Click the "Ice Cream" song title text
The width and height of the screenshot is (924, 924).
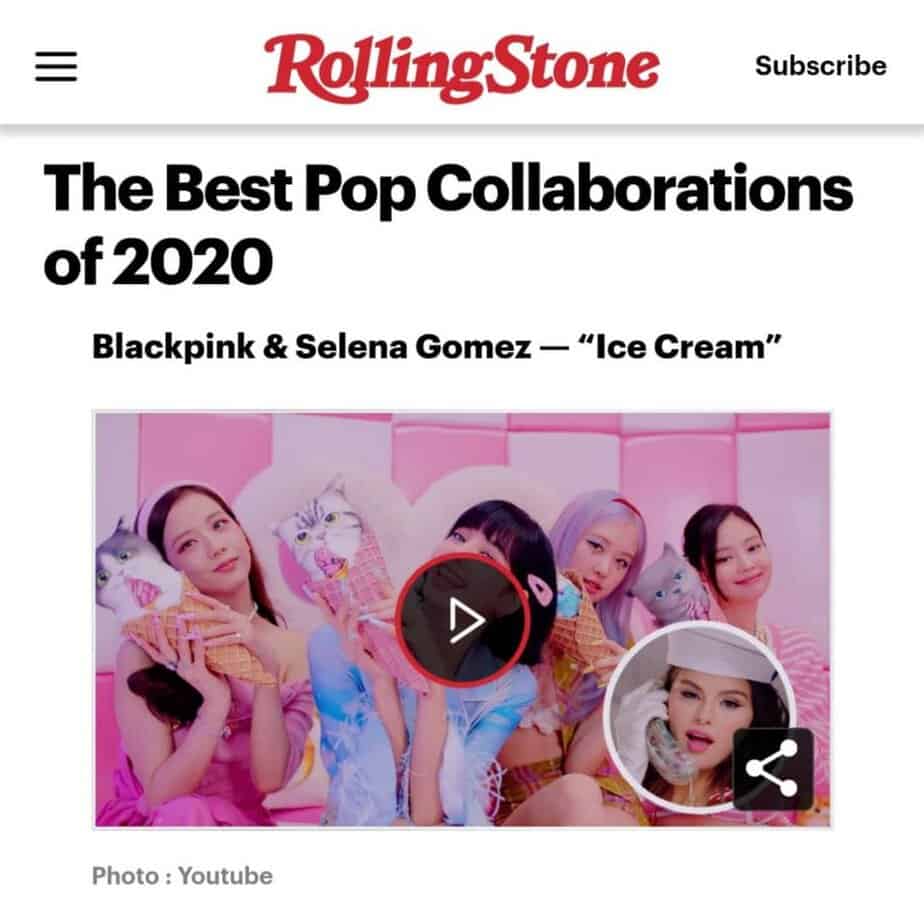click(x=680, y=346)
